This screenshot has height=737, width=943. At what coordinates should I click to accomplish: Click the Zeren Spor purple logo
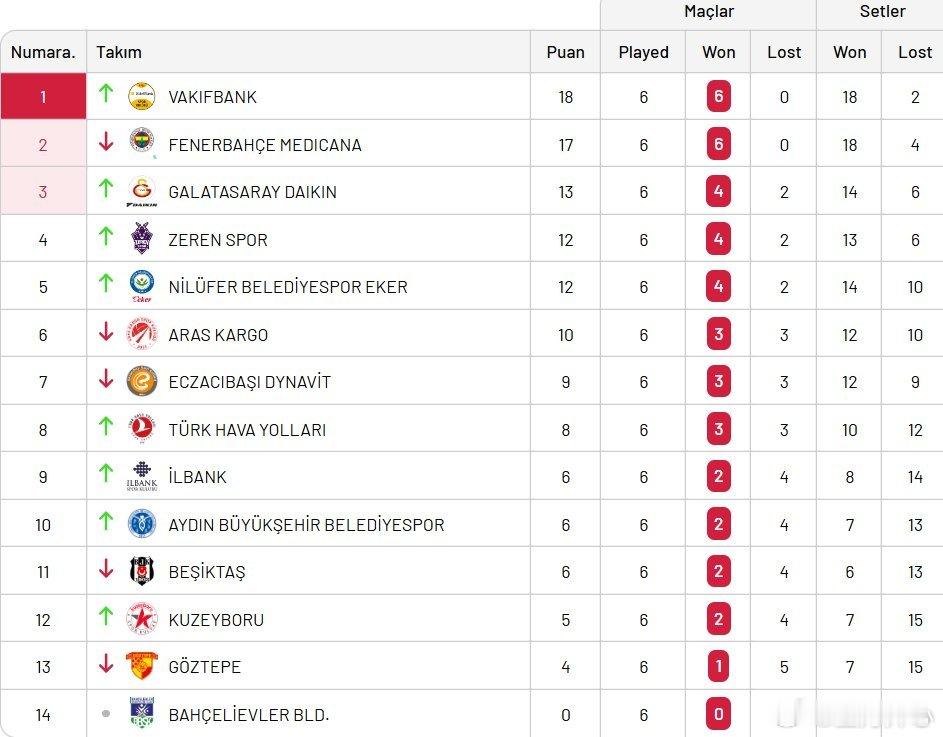point(142,239)
